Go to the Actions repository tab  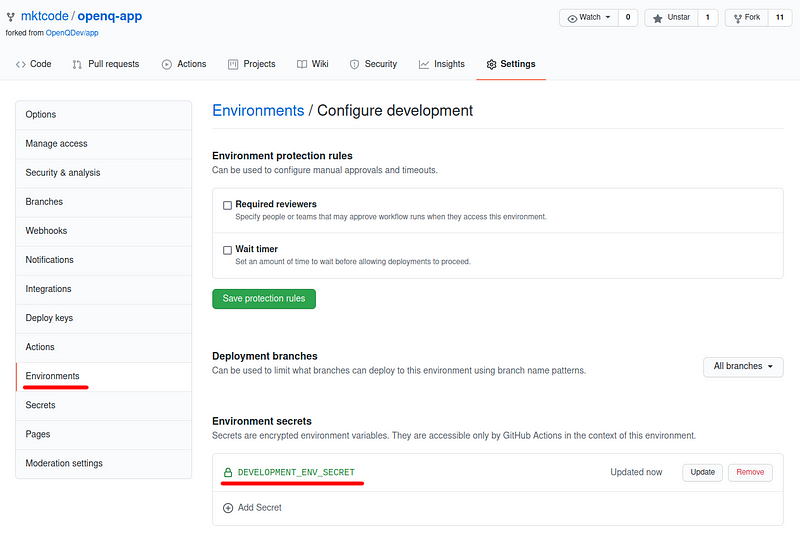click(184, 64)
